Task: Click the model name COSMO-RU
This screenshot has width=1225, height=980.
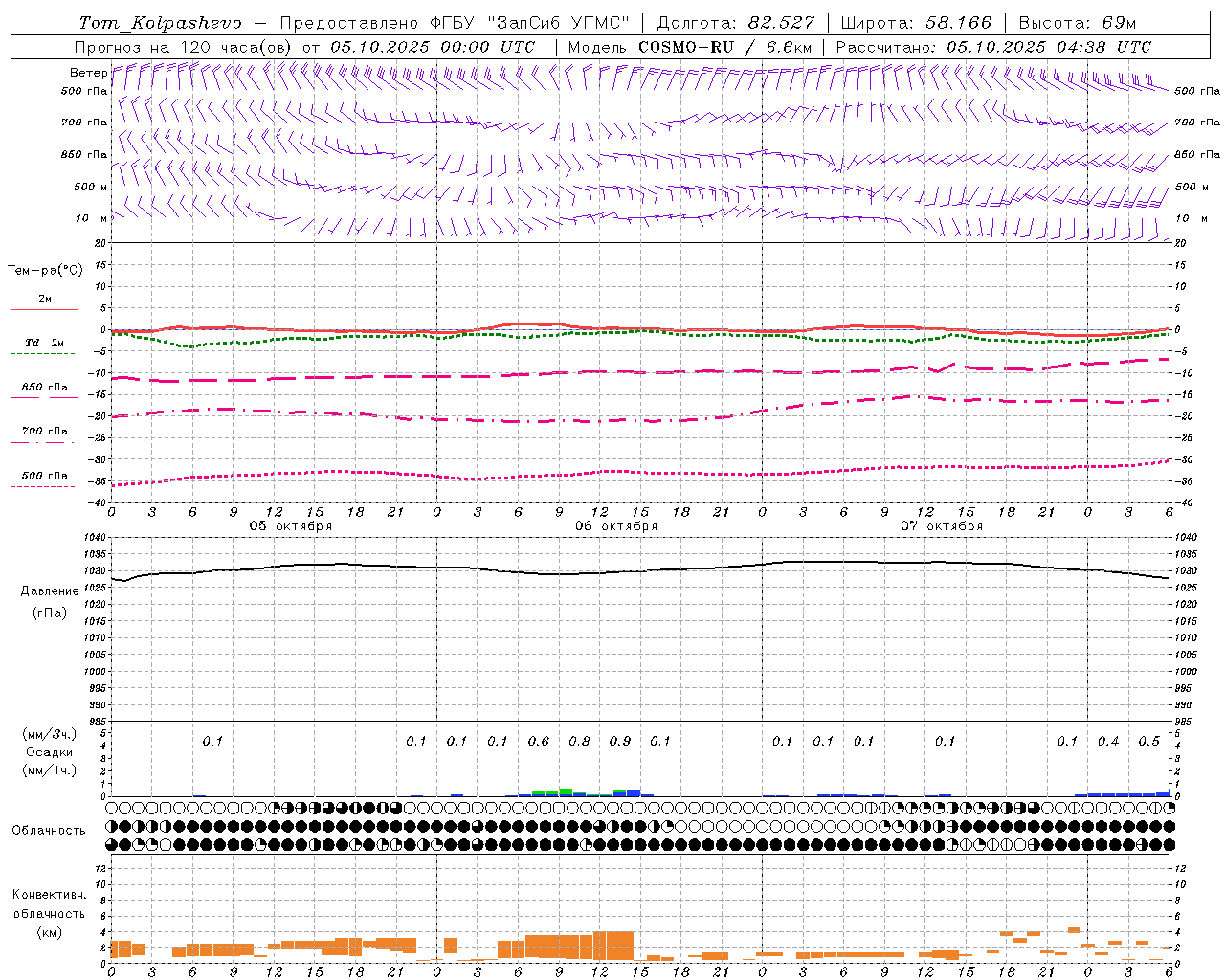Action: (684, 47)
